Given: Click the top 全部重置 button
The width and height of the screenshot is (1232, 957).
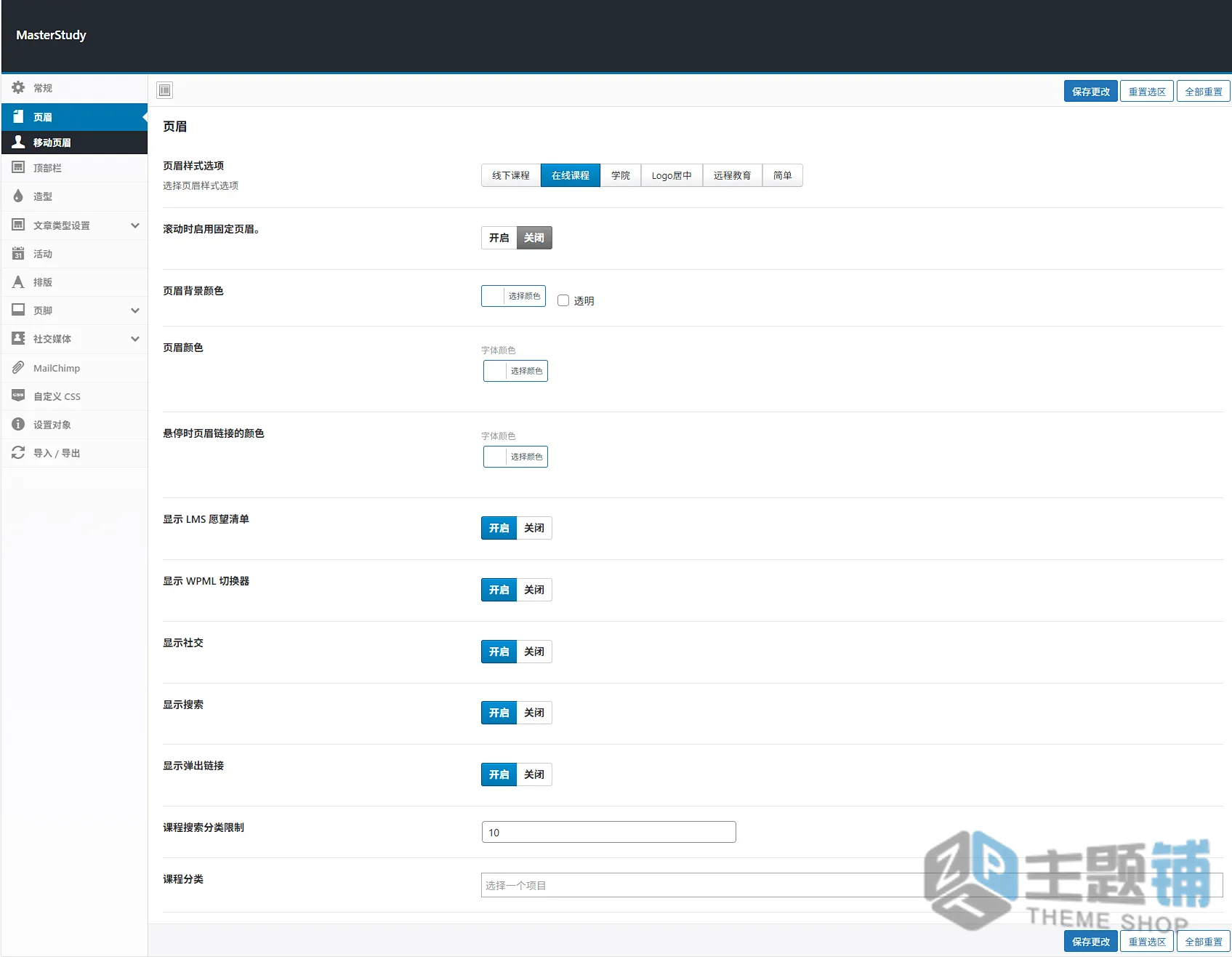Looking at the screenshot, I should (1204, 91).
